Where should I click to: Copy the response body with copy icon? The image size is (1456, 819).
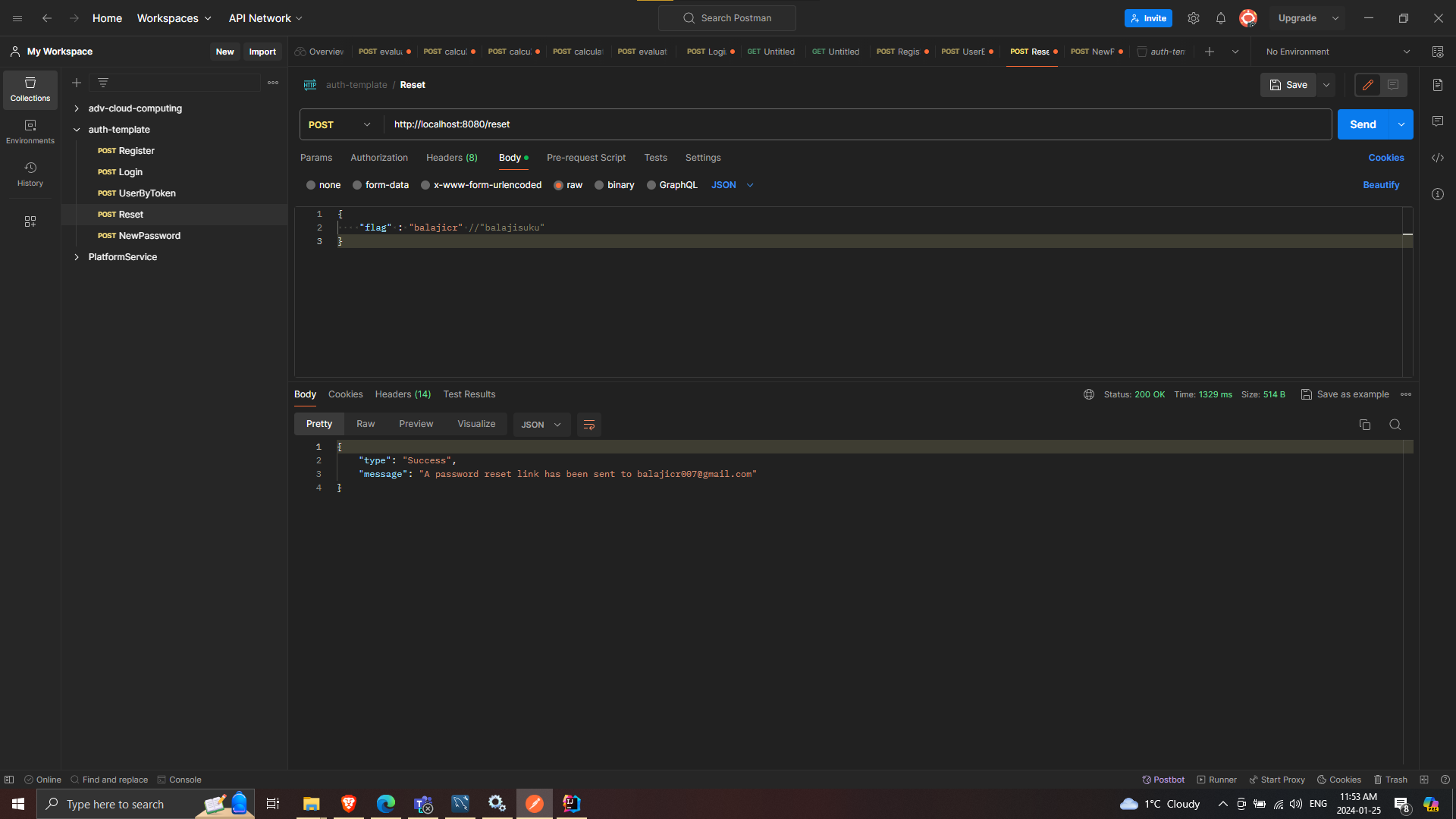pyautogui.click(x=1365, y=425)
